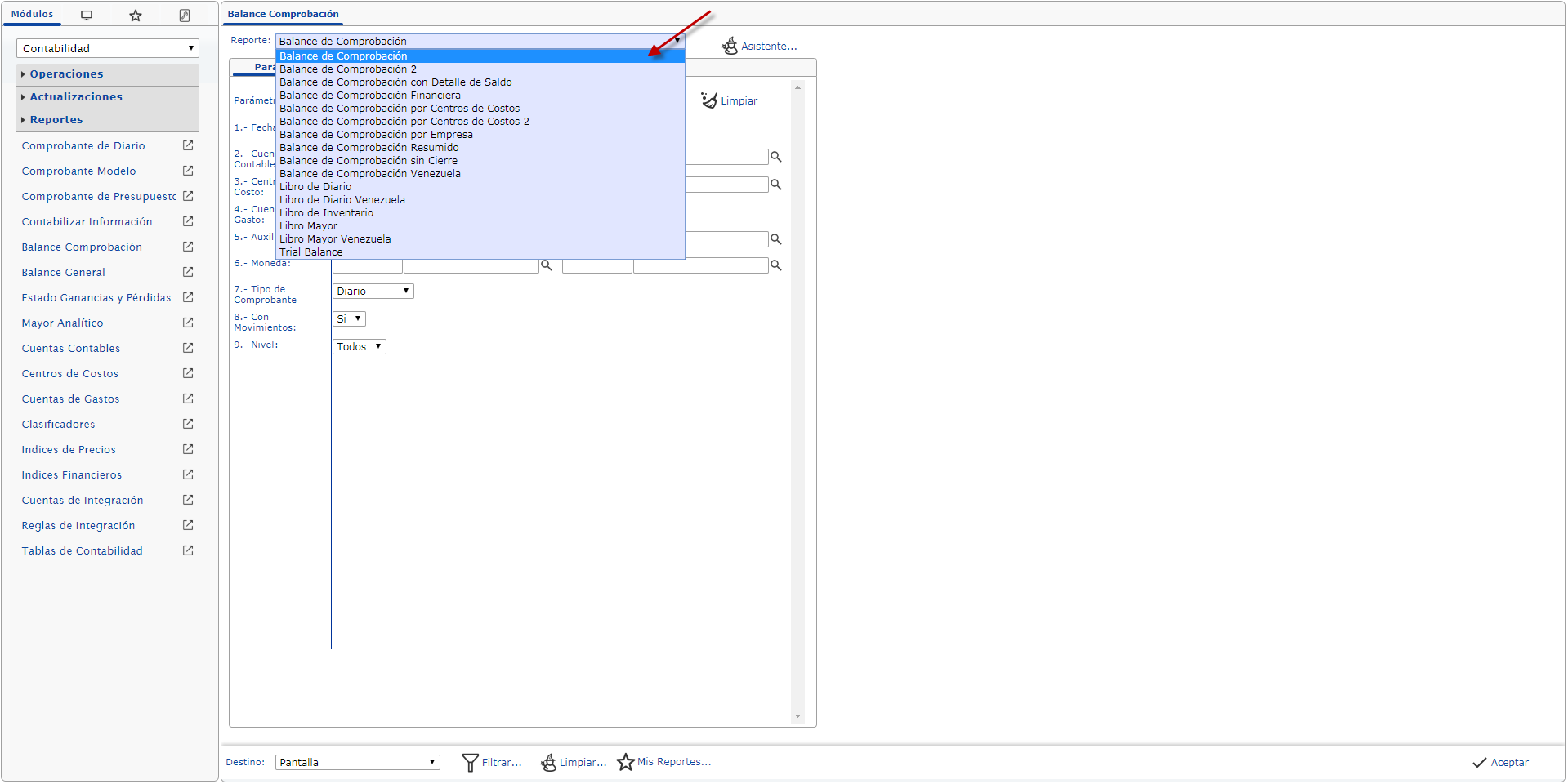
Task: Open Mayor Analítico external link icon
Action: [188, 323]
